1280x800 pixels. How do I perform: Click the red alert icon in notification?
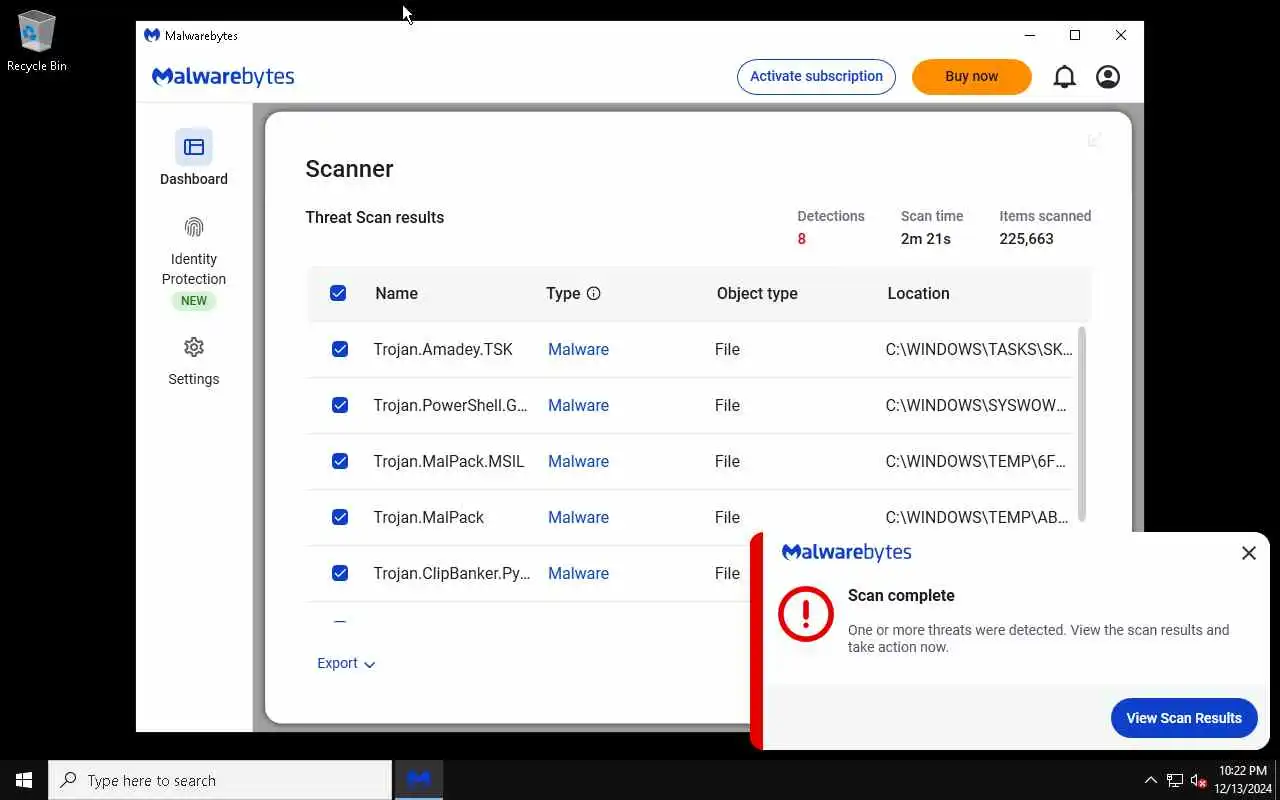(806, 613)
